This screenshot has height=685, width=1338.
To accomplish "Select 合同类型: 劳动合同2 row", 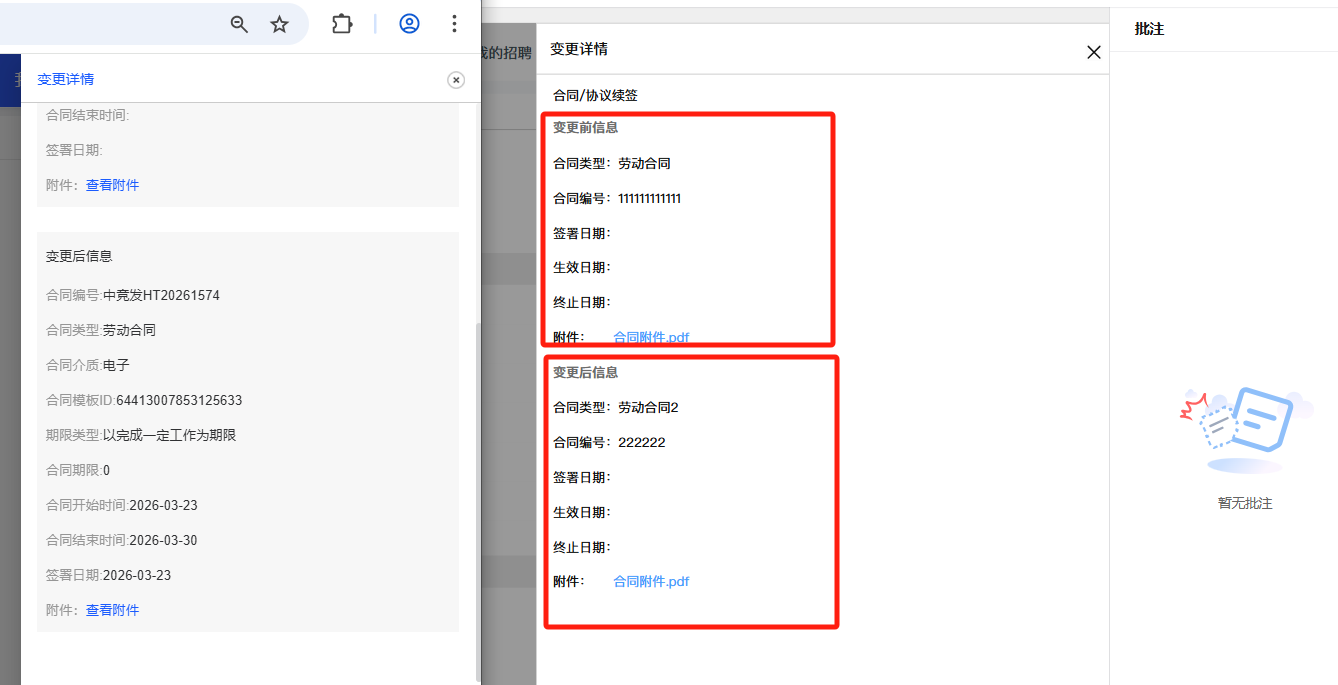I will (x=616, y=407).
